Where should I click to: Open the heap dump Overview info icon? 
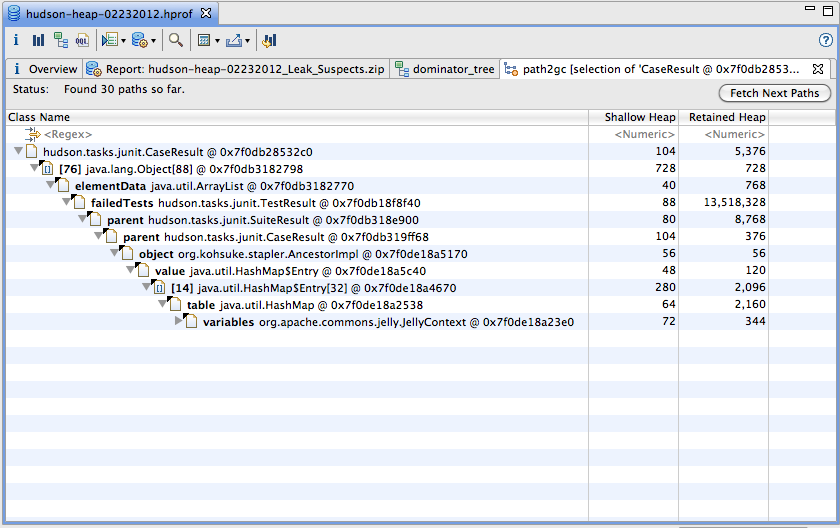(16, 41)
